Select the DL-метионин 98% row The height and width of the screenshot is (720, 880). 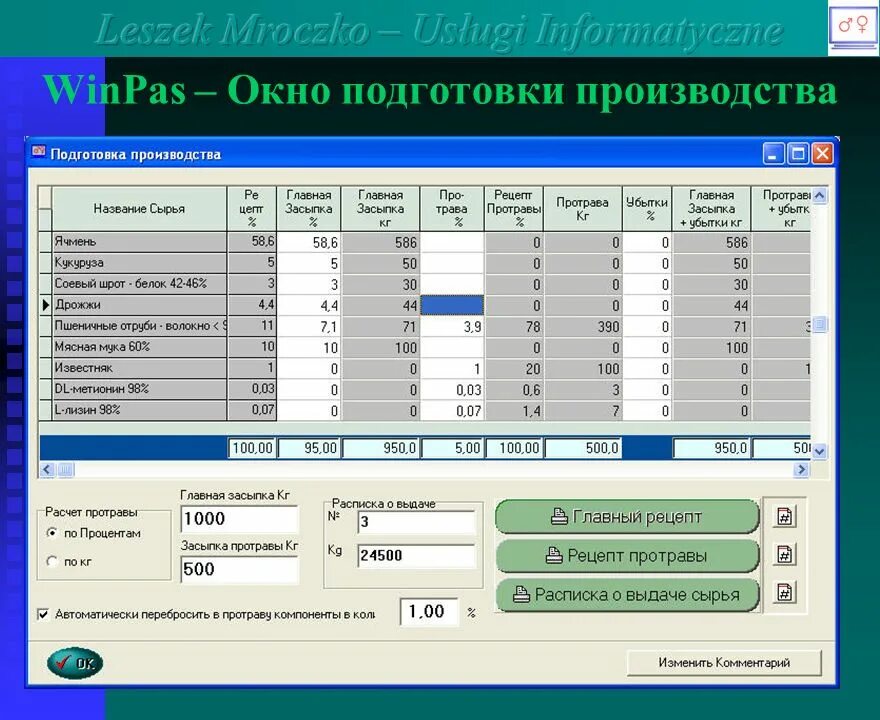(139, 389)
